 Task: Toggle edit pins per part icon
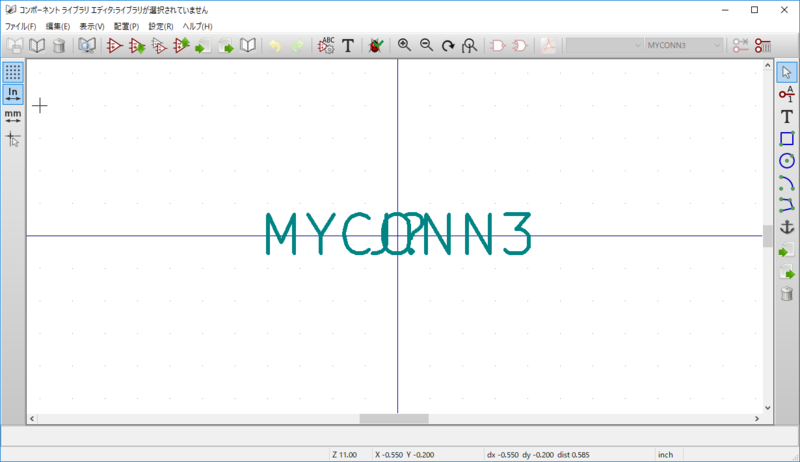pos(740,45)
